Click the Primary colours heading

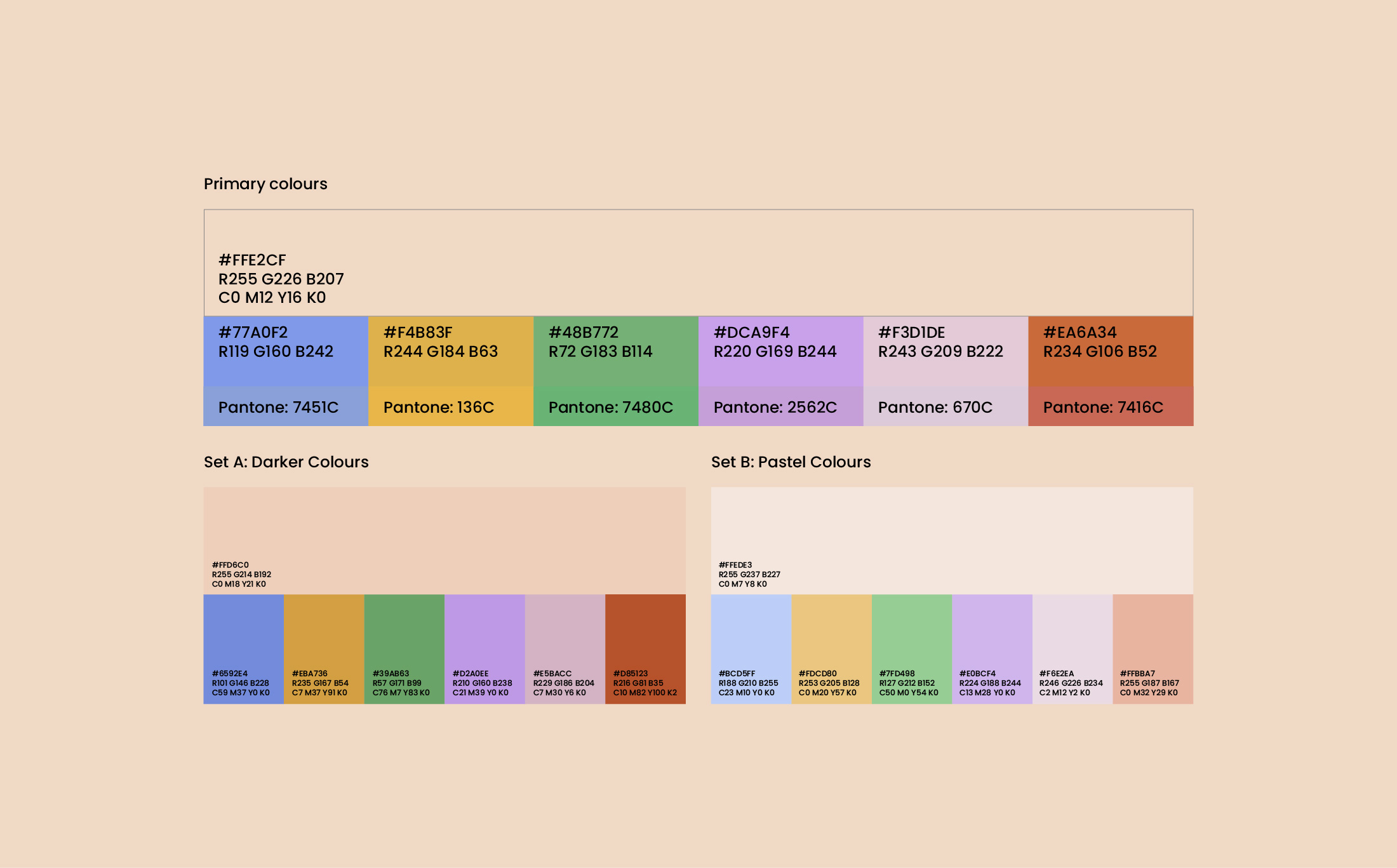[265, 184]
